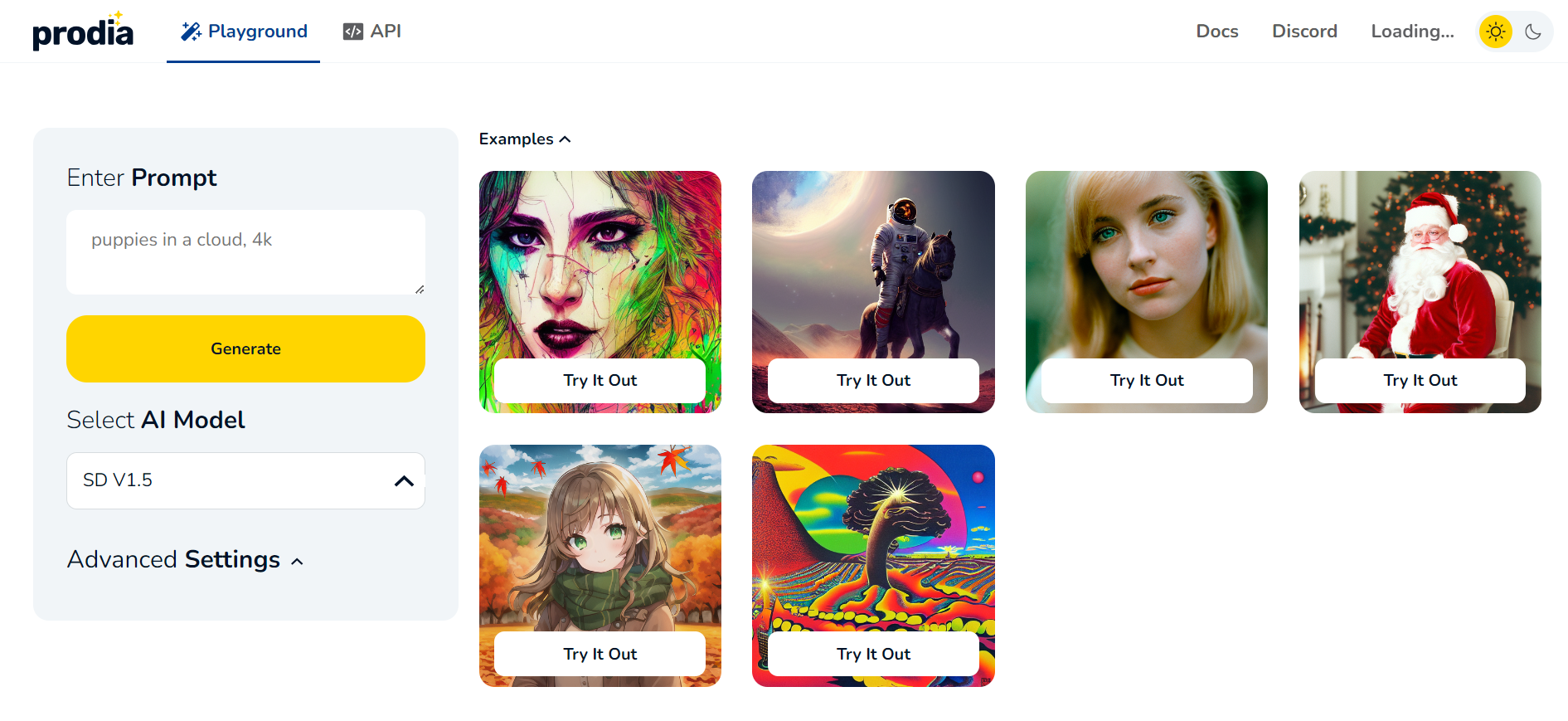Try out the Santa Claus example

point(1420,380)
